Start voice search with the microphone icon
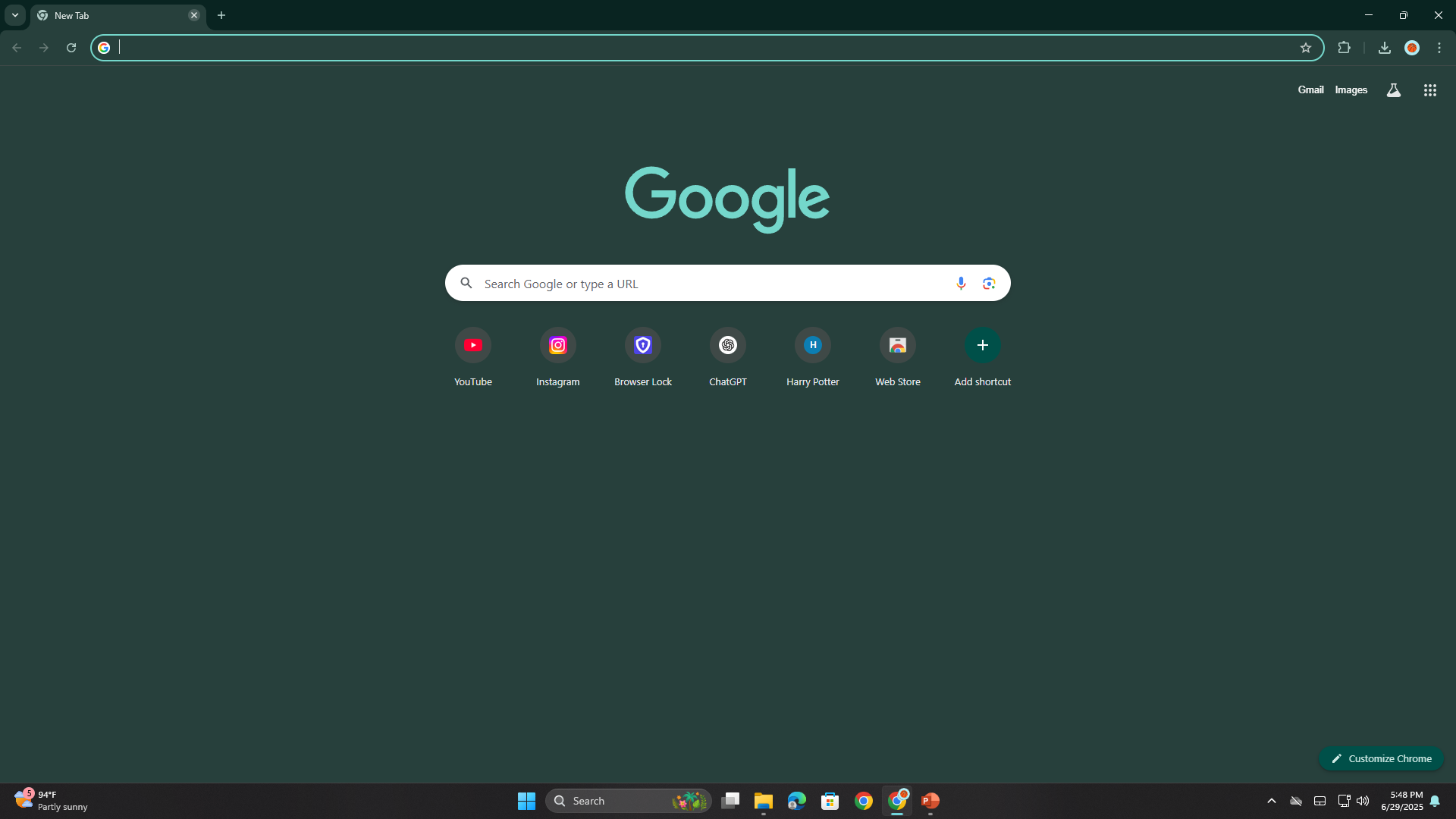The width and height of the screenshot is (1456, 819). (961, 283)
